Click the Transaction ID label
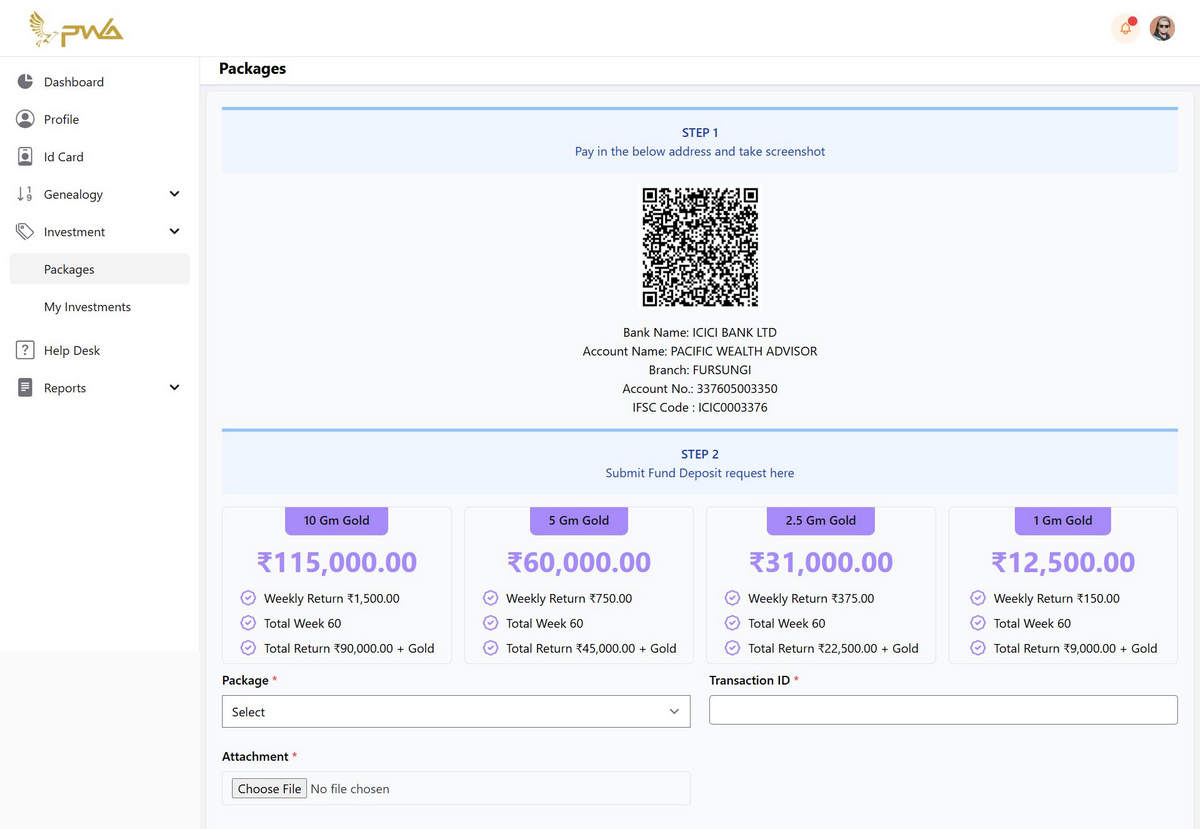Screen dimensions: 1200x829 (750, 680)
